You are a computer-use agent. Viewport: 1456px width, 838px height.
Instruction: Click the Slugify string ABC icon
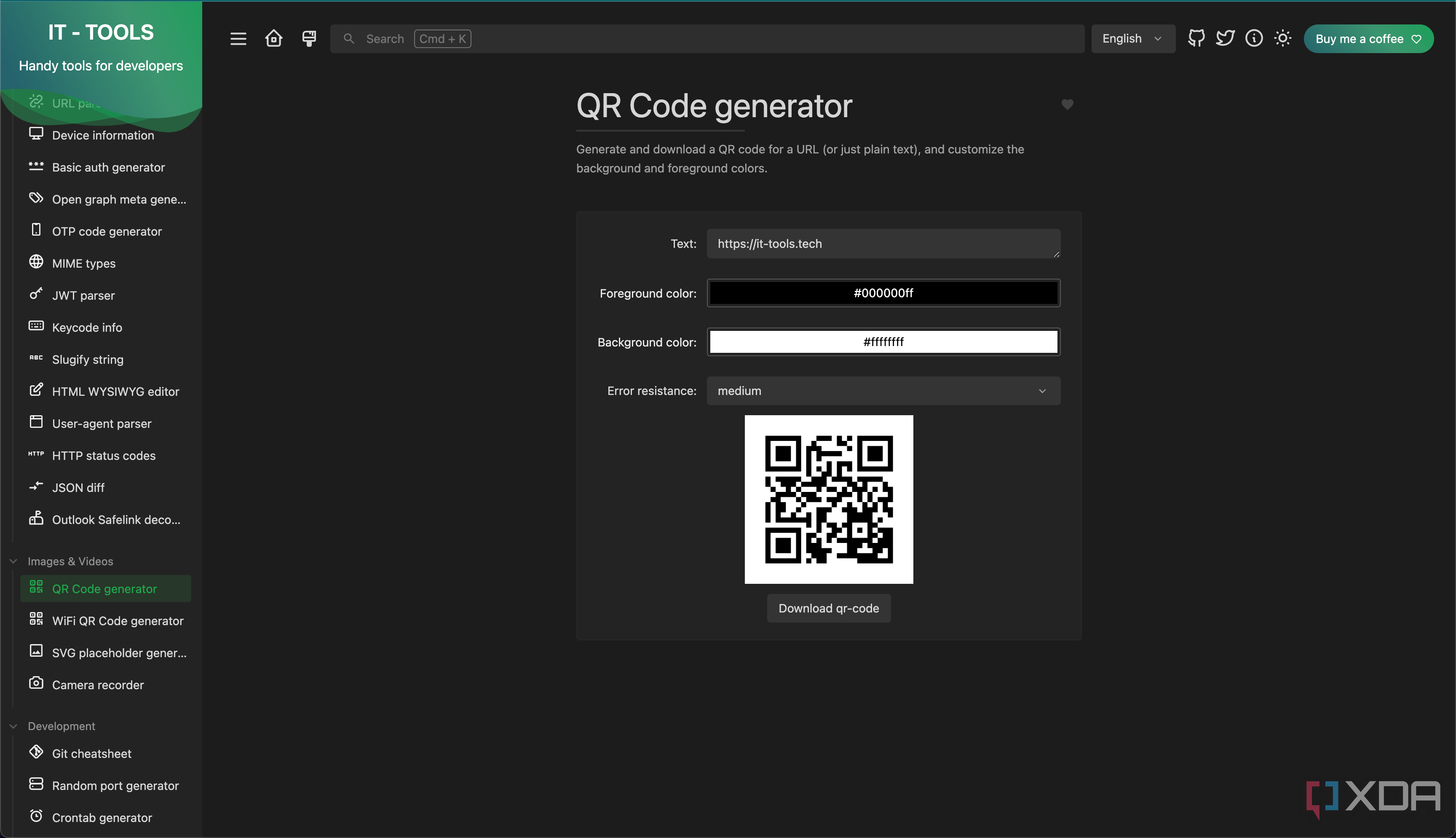click(36, 358)
